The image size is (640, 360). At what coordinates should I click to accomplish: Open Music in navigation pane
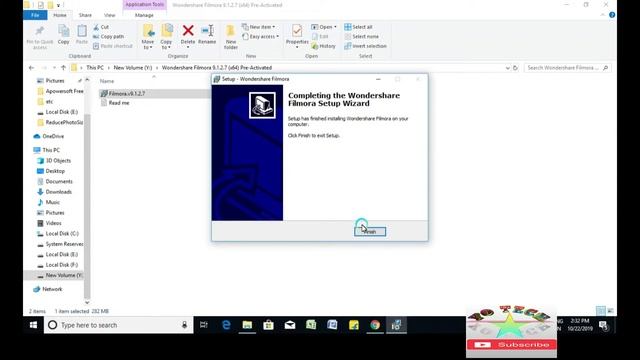(x=52, y=202)
